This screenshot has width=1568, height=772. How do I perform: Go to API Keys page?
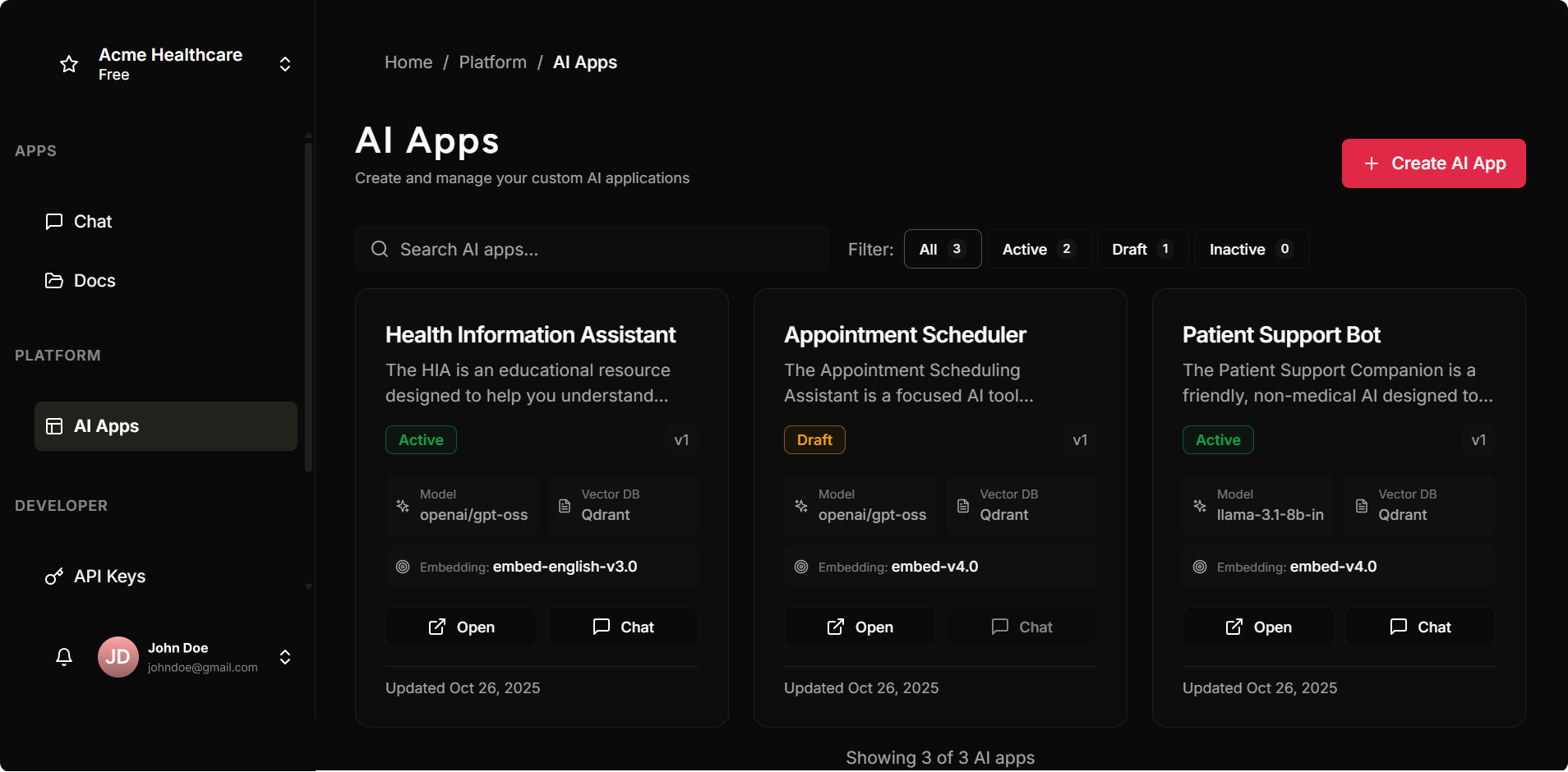click(x=108, y=577)
